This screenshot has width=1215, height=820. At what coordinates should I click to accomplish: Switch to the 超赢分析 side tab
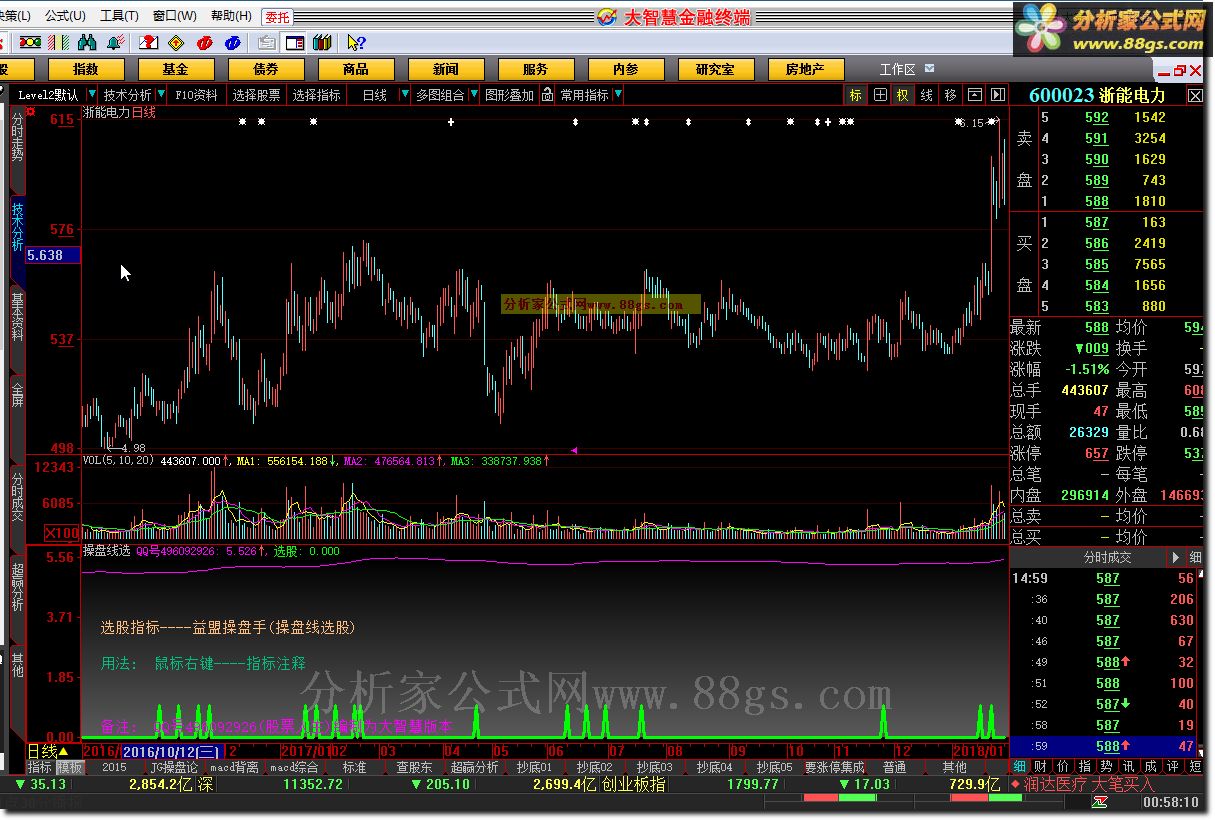click(x=17, y=586)
